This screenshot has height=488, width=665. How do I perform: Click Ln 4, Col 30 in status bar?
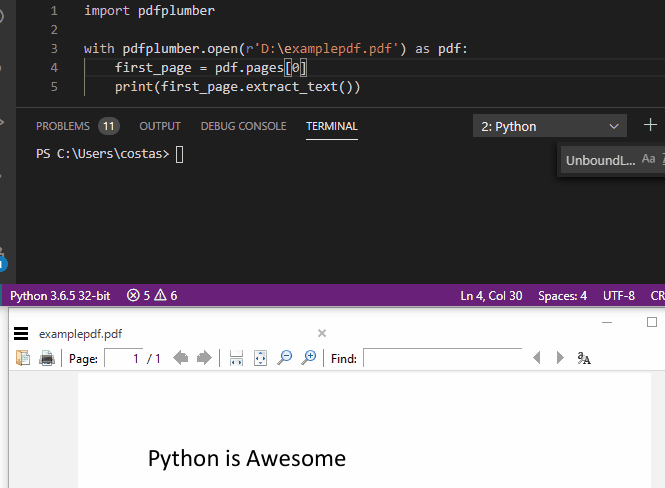pos(491,296)
